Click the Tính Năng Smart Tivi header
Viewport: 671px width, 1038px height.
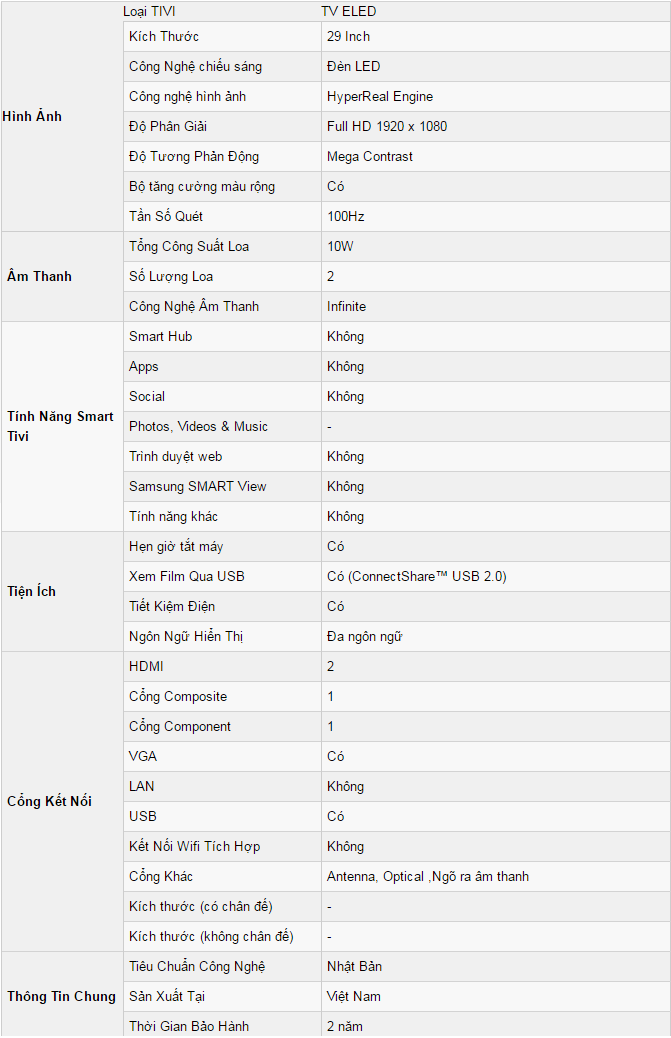point(62,426)
